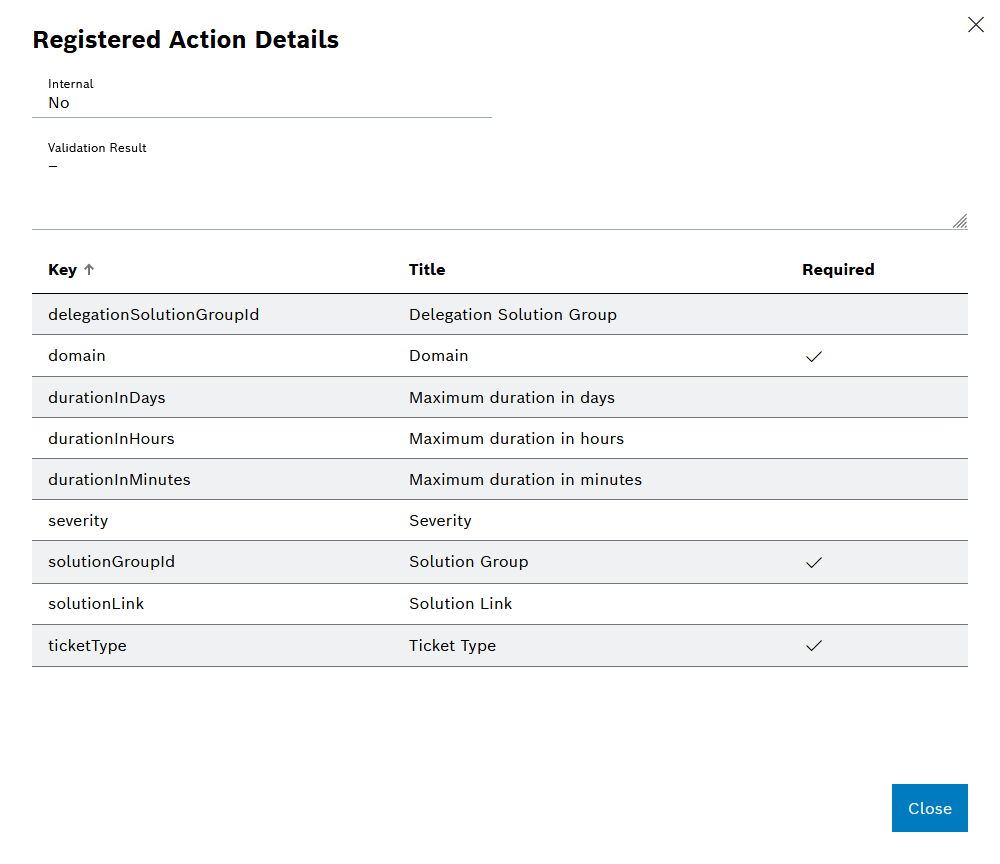Click the Required column header

click(x=838, y=269)
